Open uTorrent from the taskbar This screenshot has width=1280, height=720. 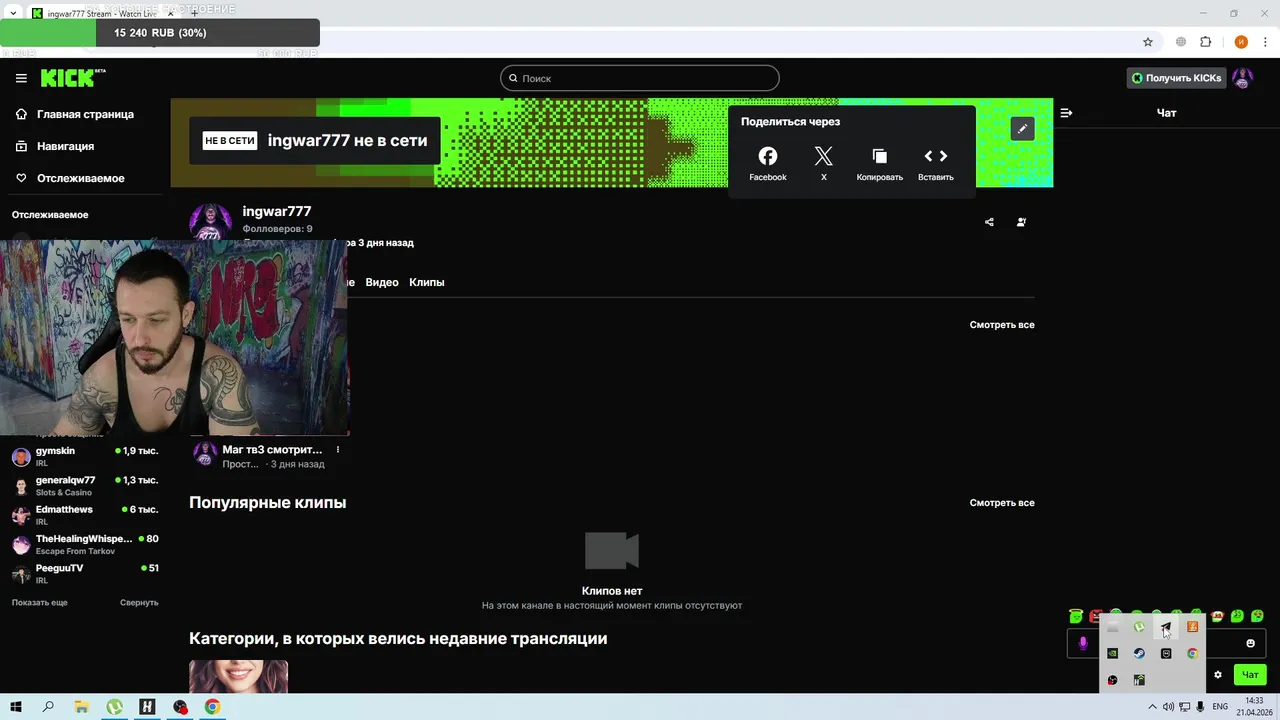point(115,707)
